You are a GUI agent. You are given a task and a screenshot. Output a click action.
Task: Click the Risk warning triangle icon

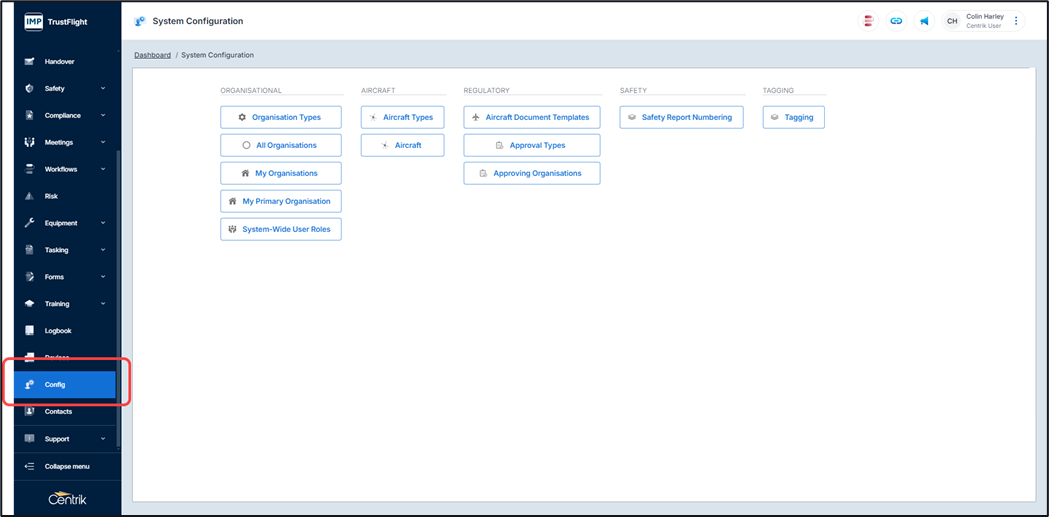(29, 196)
